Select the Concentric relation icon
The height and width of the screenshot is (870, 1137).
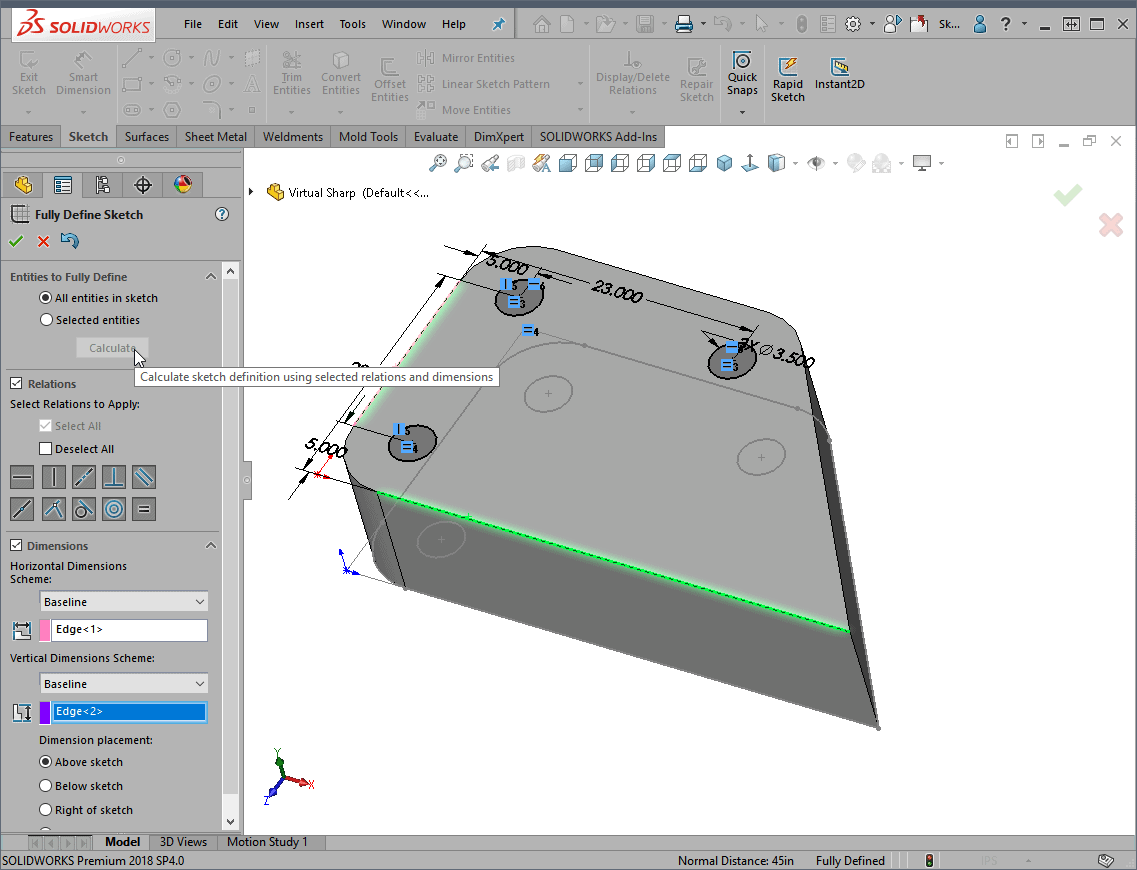pos(114,509)
